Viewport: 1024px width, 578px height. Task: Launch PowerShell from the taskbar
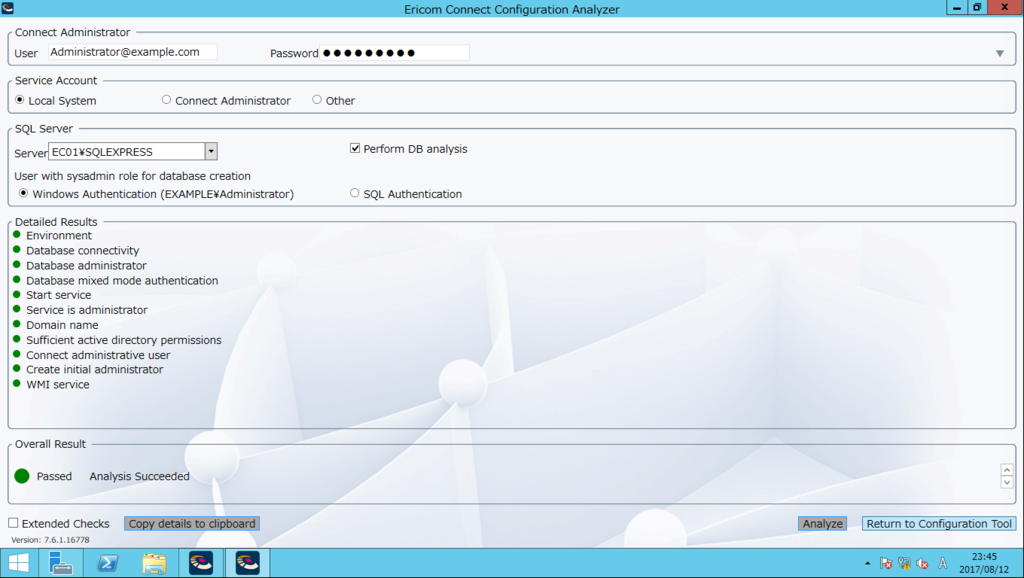(x=108, y=563)
